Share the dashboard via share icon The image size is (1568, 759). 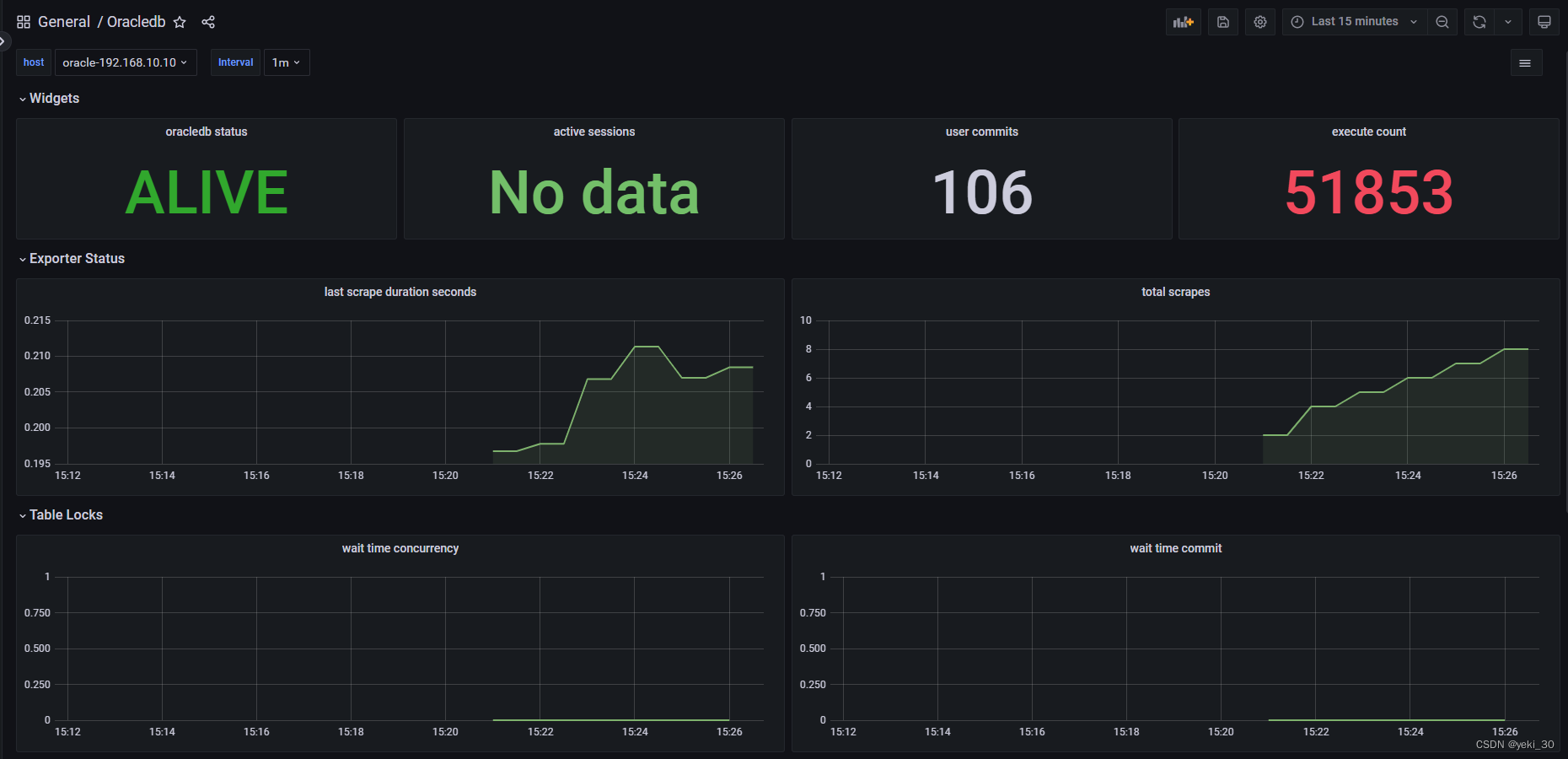pyautogui.click(x=208, y=22)
